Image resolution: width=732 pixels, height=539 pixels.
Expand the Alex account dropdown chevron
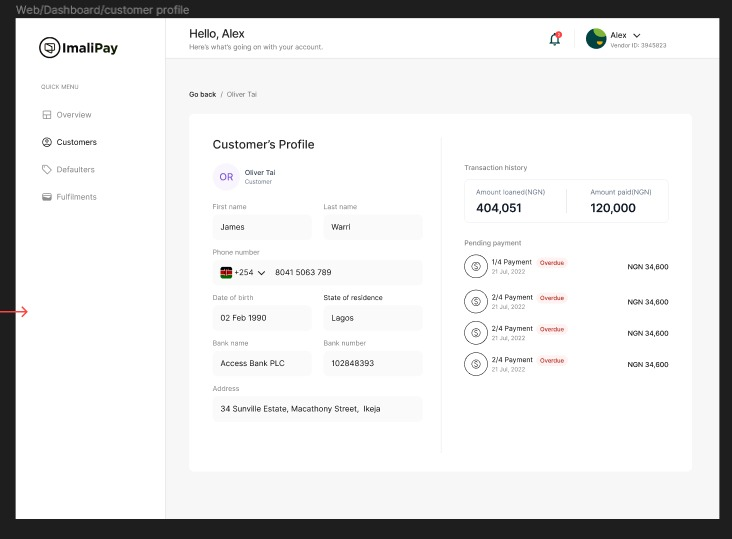(x=637, y=35)
